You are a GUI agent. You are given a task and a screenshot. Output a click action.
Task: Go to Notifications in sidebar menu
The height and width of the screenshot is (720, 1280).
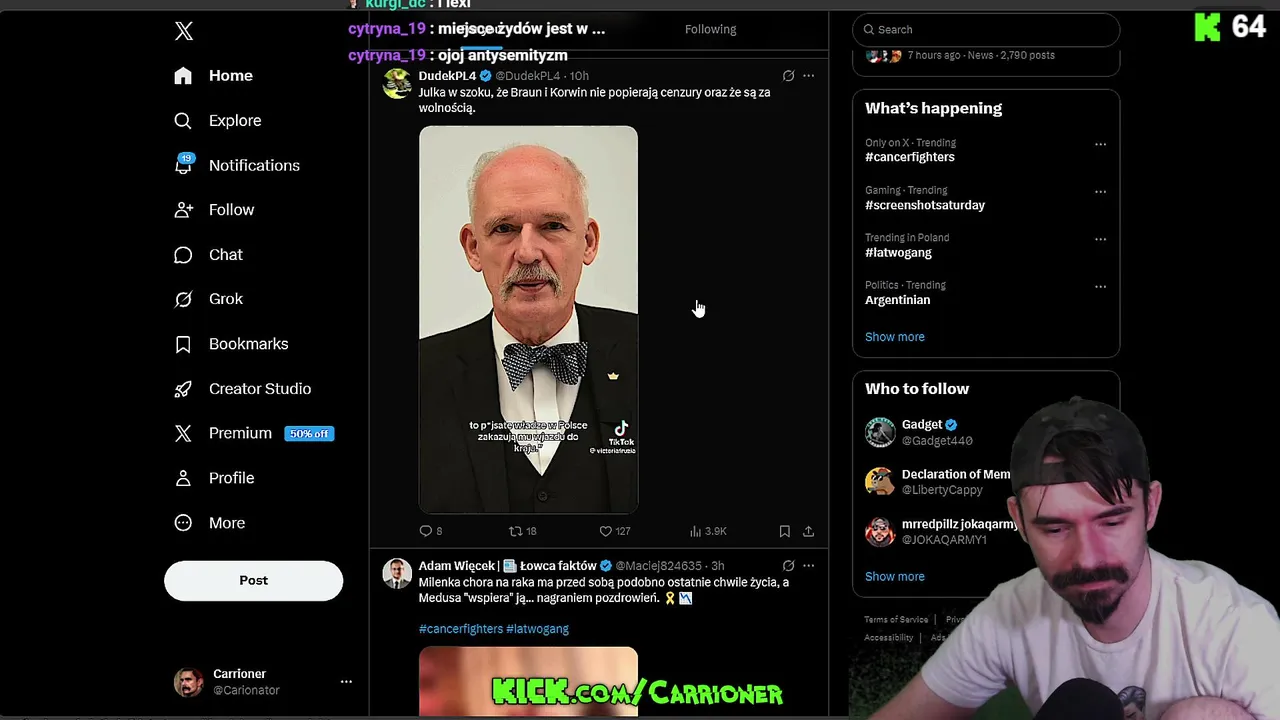254,166
